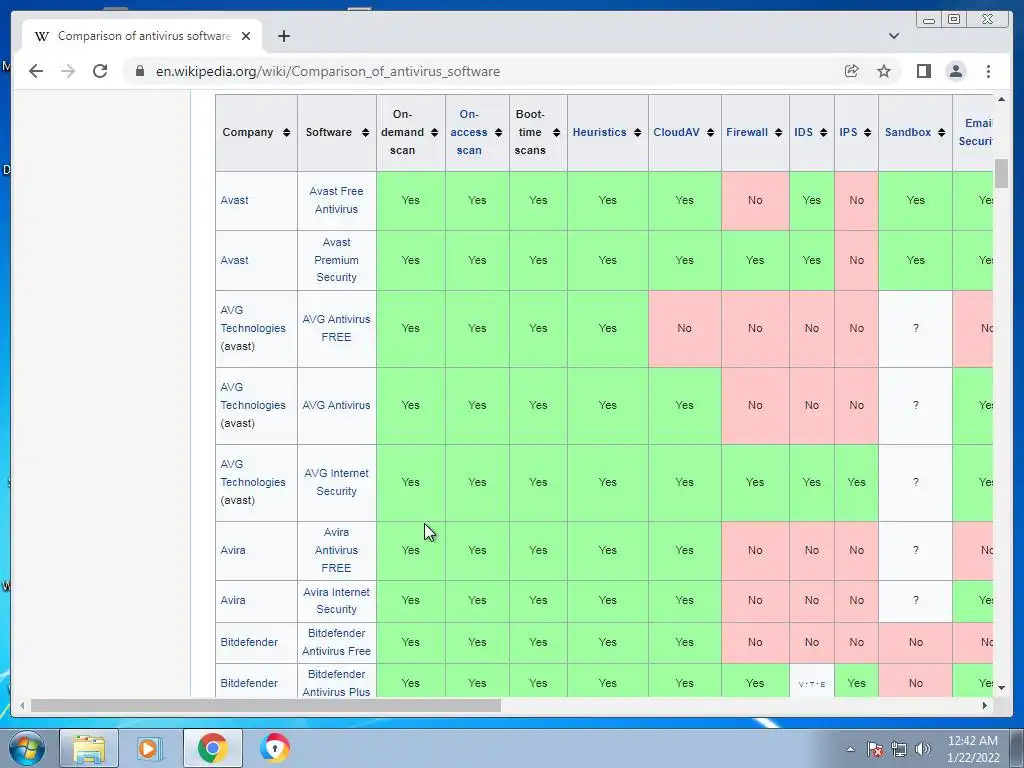
Task: Open the Firewall header link
Action: coord(746,132)
